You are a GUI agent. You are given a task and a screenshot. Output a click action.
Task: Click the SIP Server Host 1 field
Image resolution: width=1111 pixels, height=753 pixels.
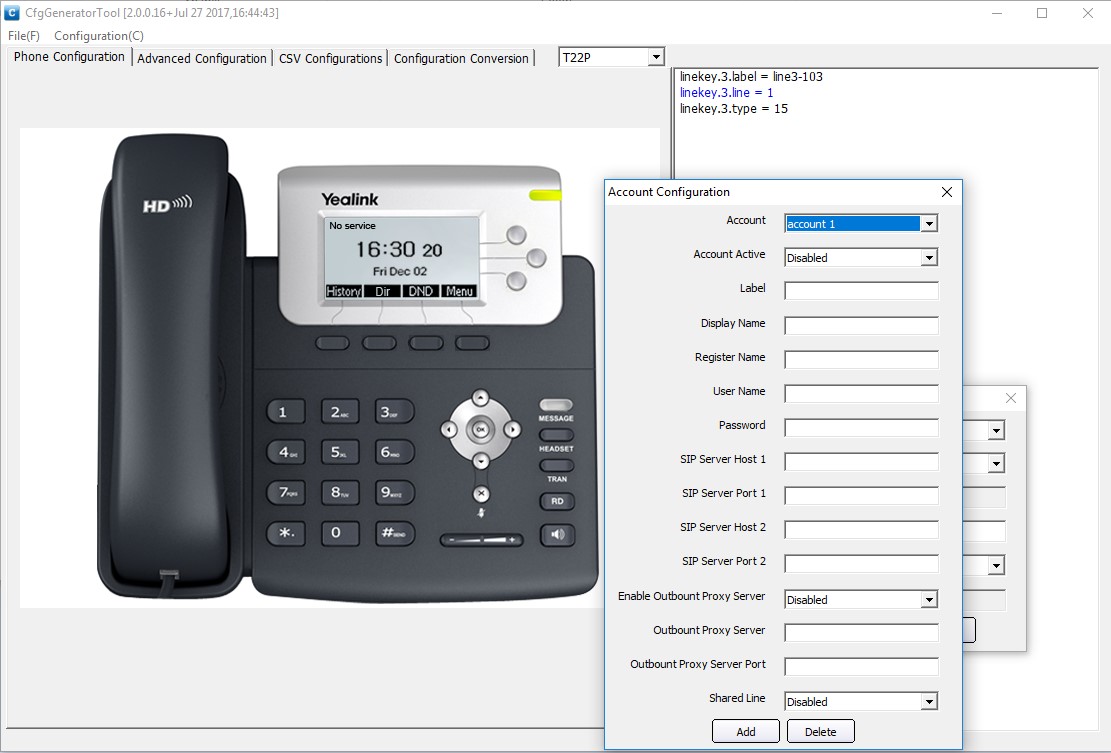[x=861, y=461]
